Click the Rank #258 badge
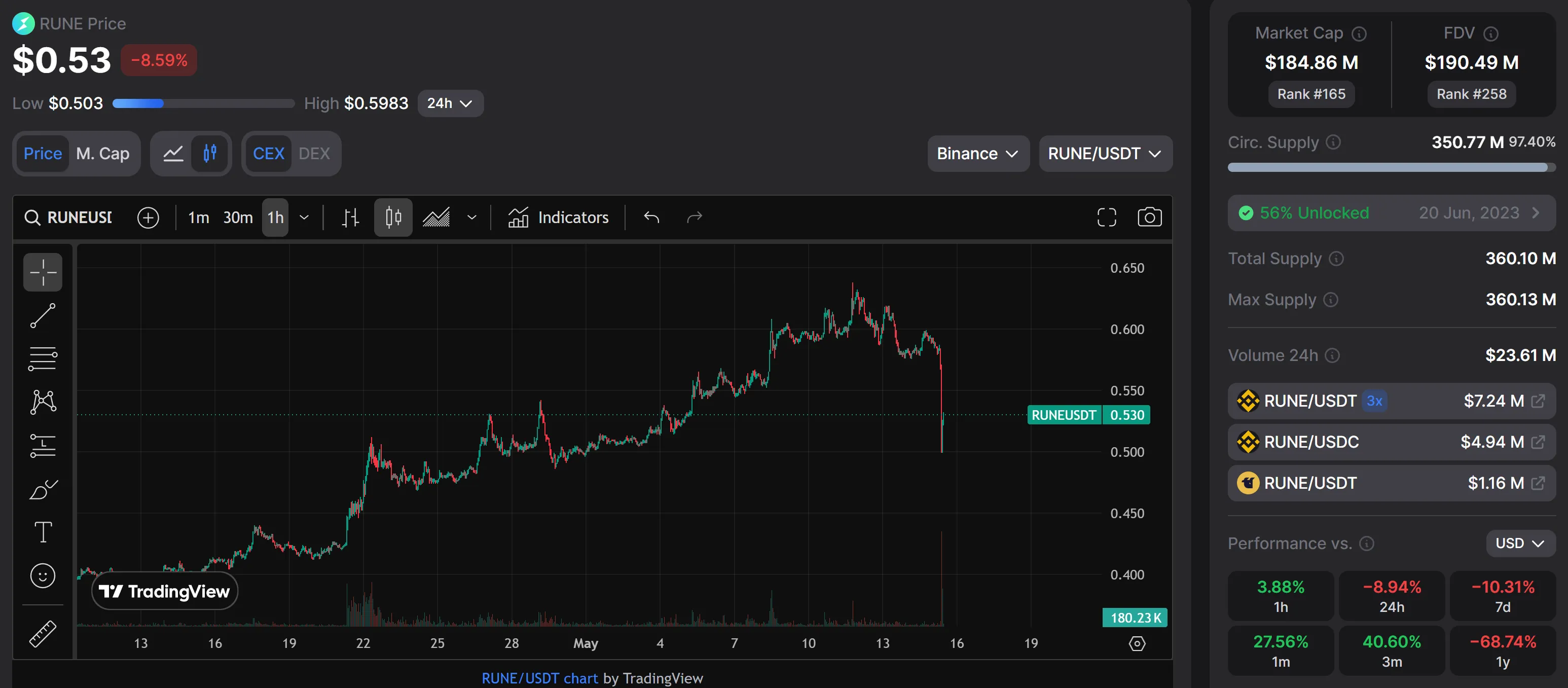This screenshot has height=688, width=1568. pos(1471,94)
